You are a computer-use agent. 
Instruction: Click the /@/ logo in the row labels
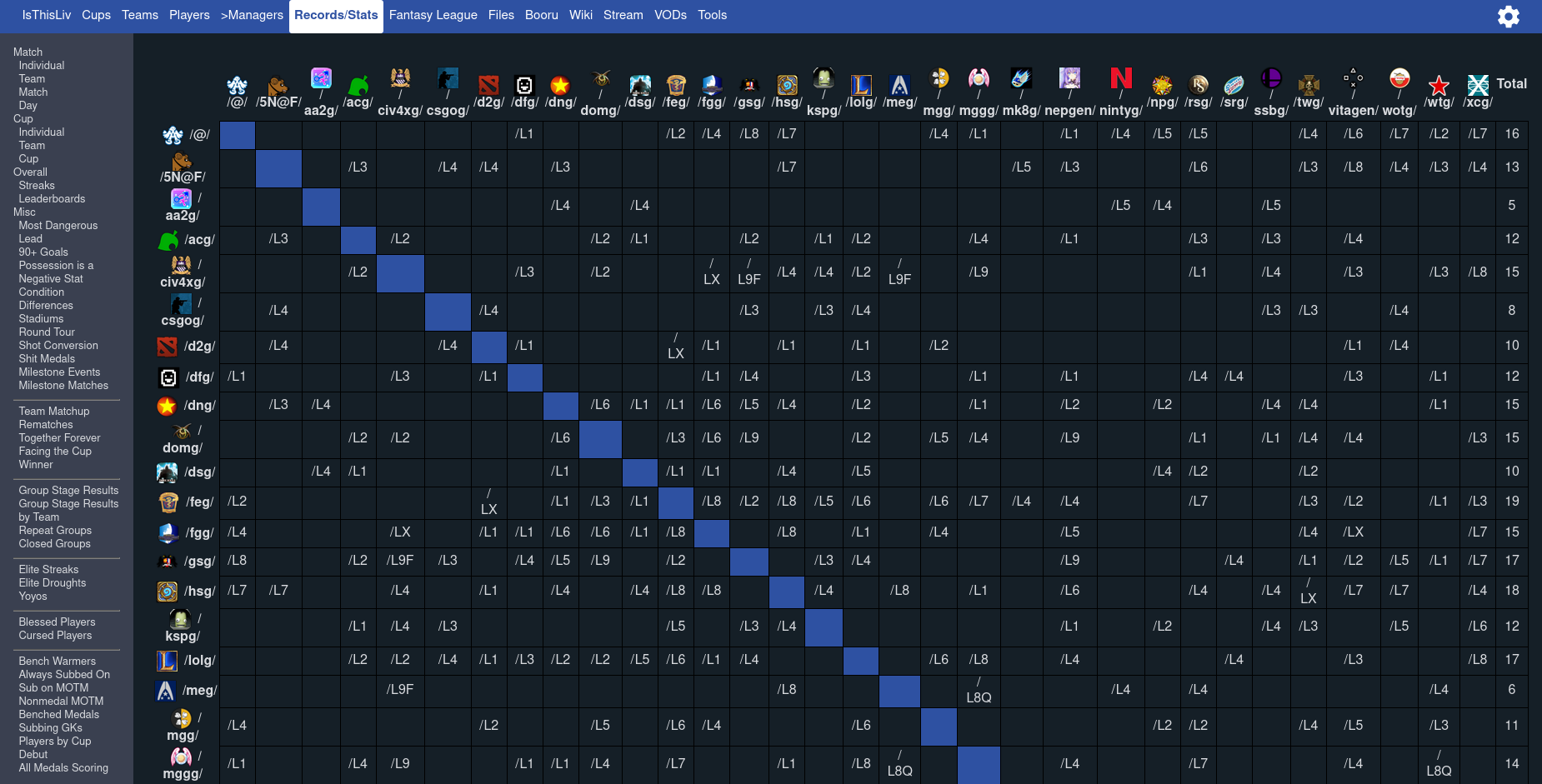click(x=173, y=135)
